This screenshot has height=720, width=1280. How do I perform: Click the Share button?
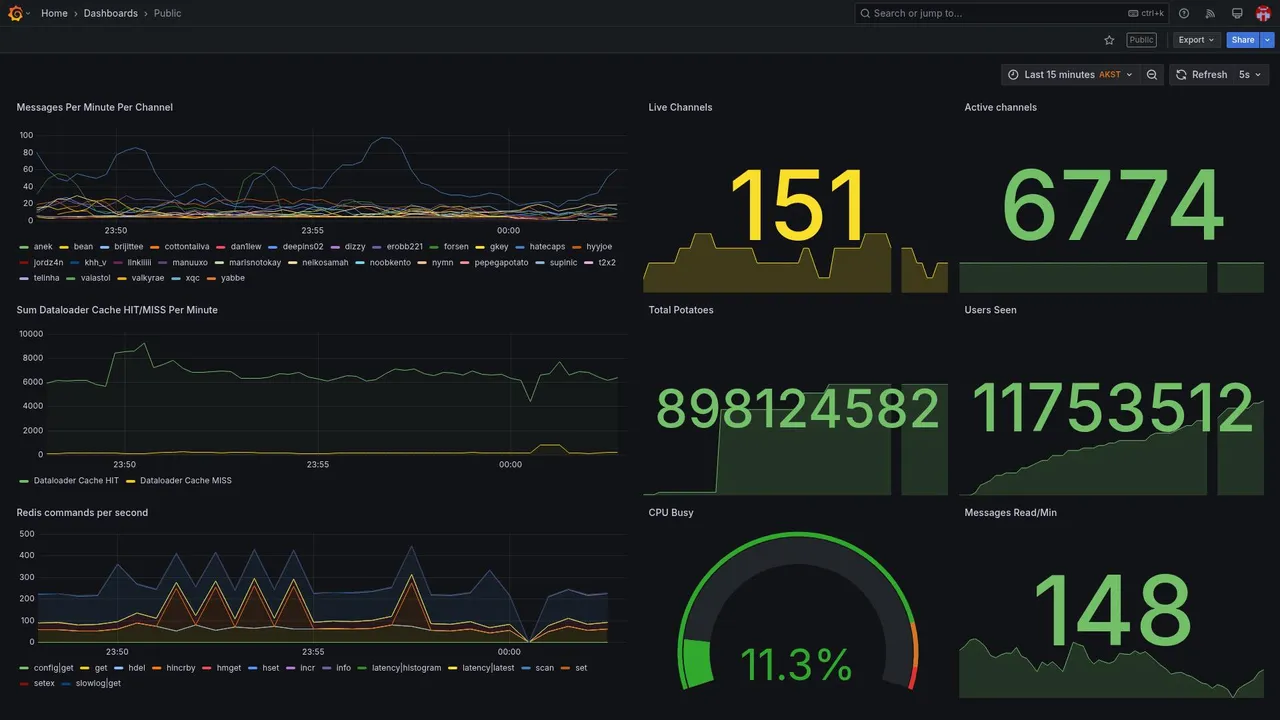1243,40
